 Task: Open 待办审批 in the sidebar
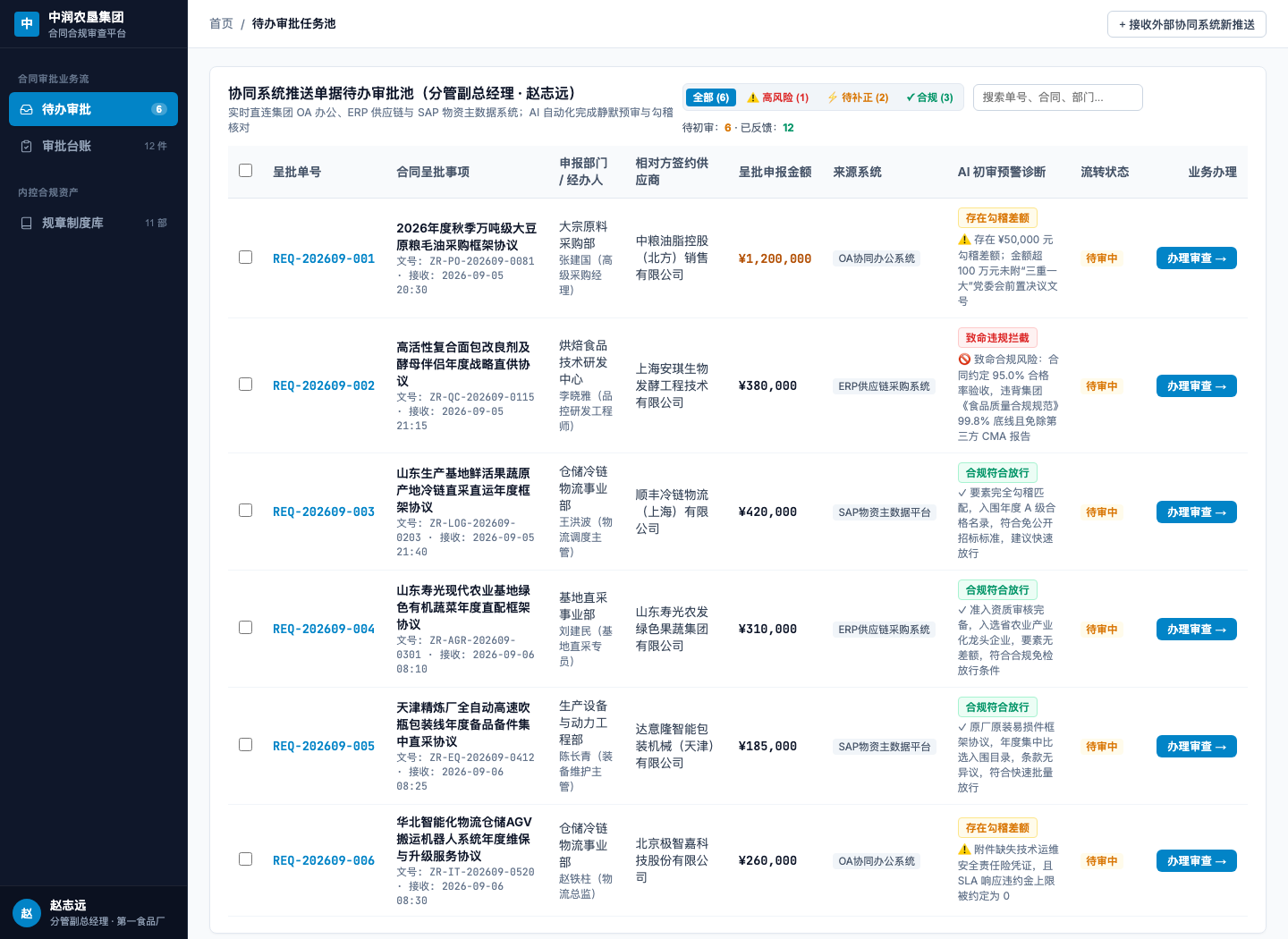(x=93, y=109)
